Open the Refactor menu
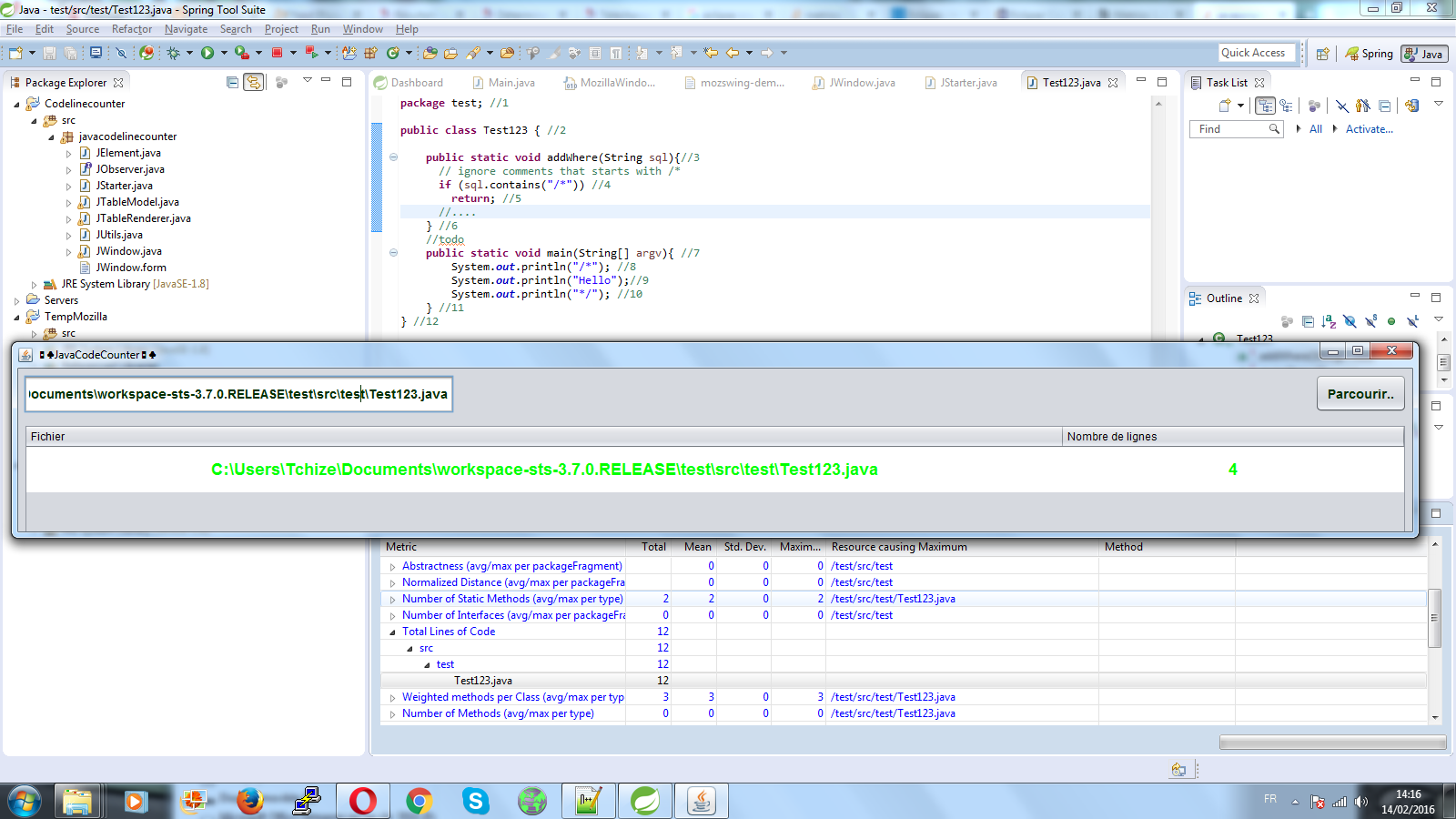This screenshot has height=819, width=1456. click(x=132, y=29)
